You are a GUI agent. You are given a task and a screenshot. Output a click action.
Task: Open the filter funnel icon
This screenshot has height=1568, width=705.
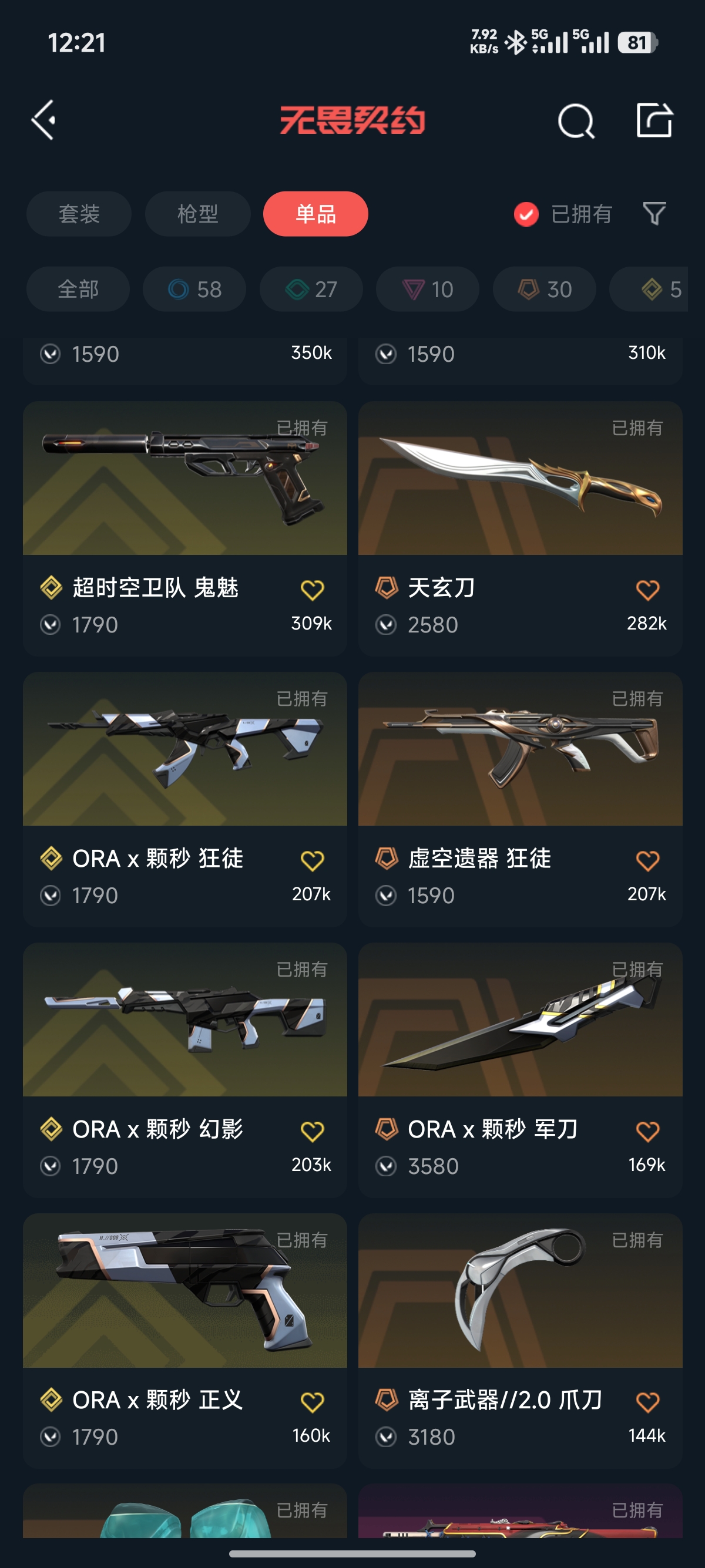[x=654, y=214]
